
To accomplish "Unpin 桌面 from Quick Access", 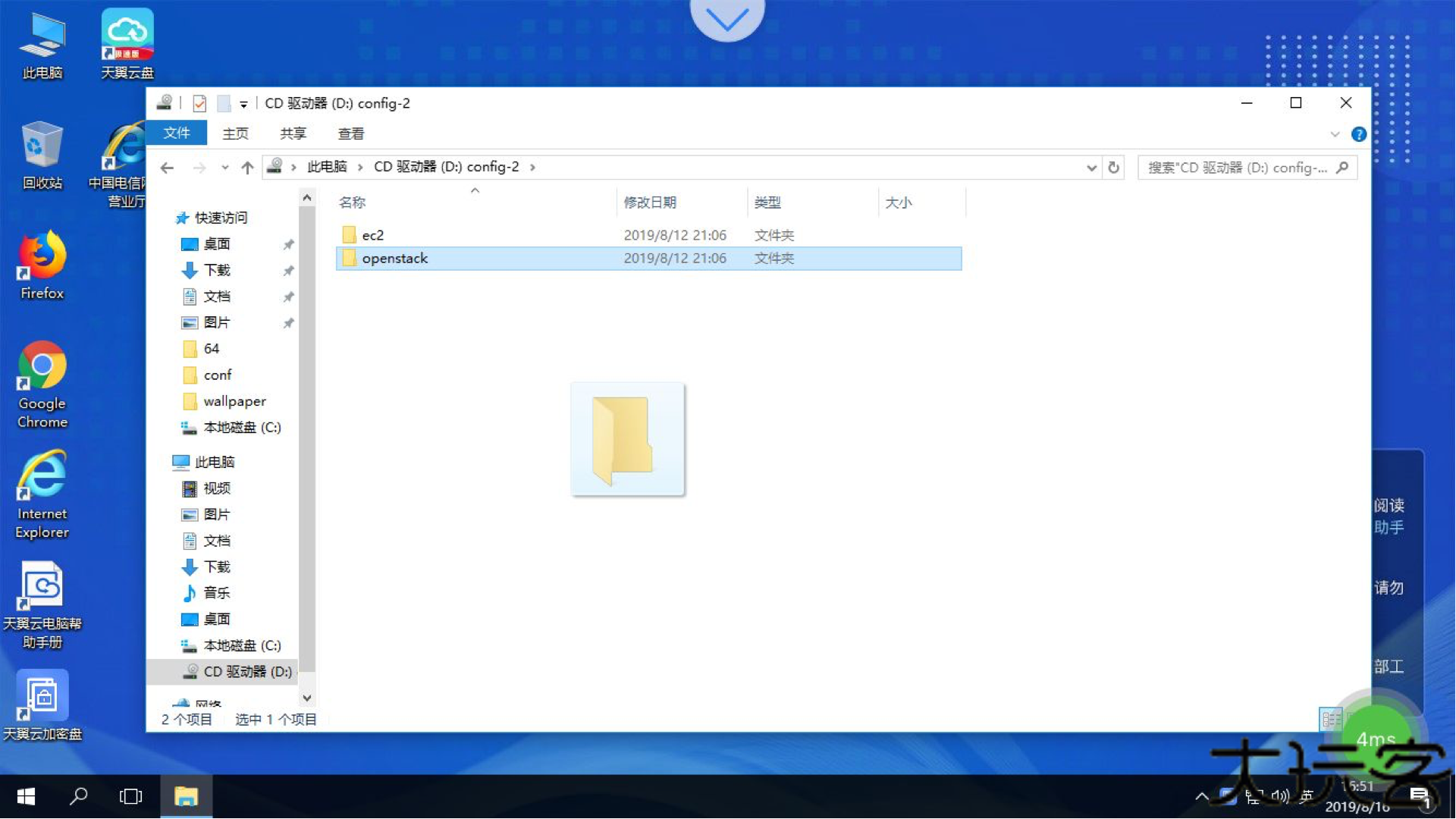I will (288, 244).
